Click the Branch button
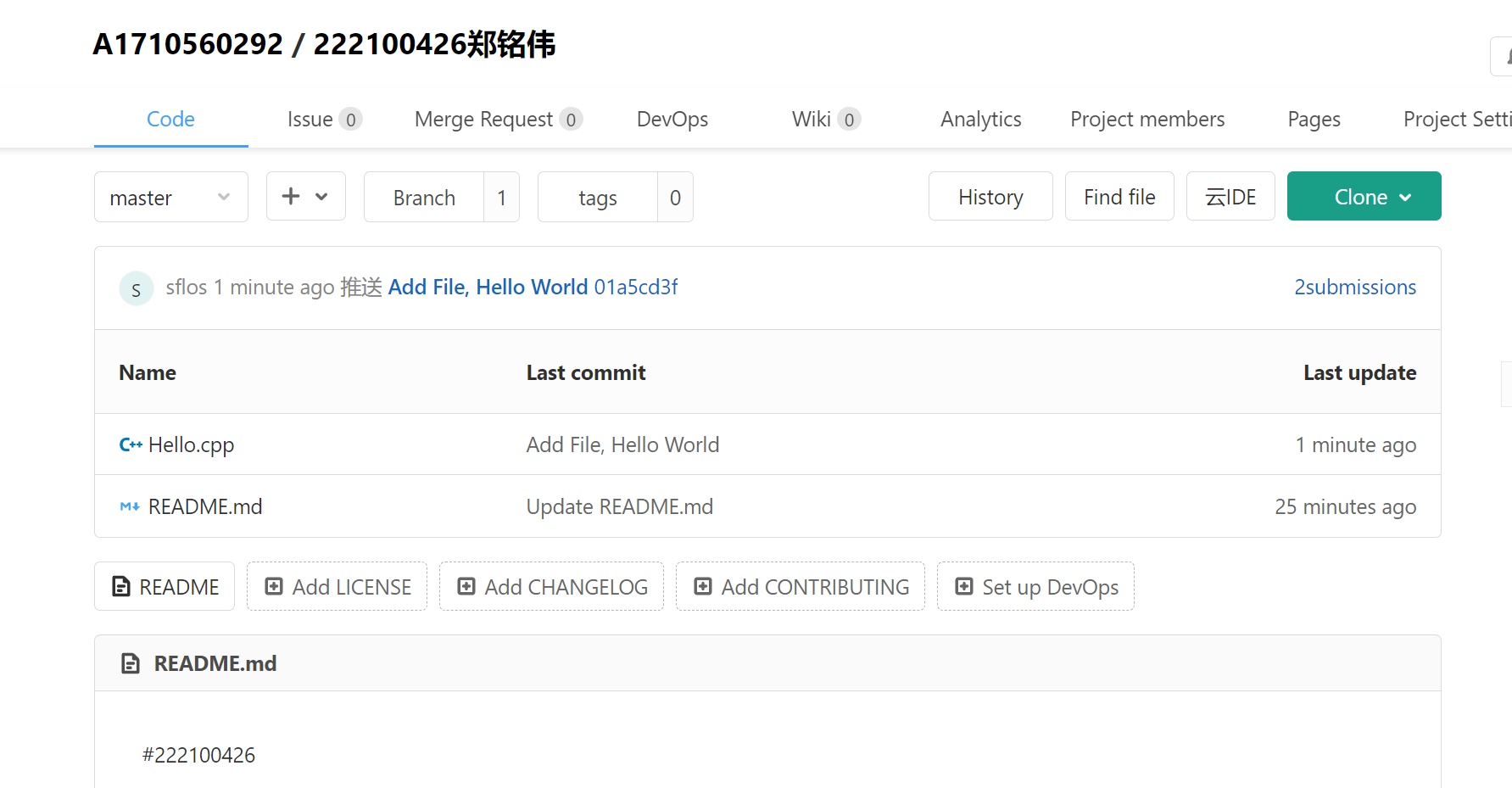1512x788 pixels. (424, 197)
